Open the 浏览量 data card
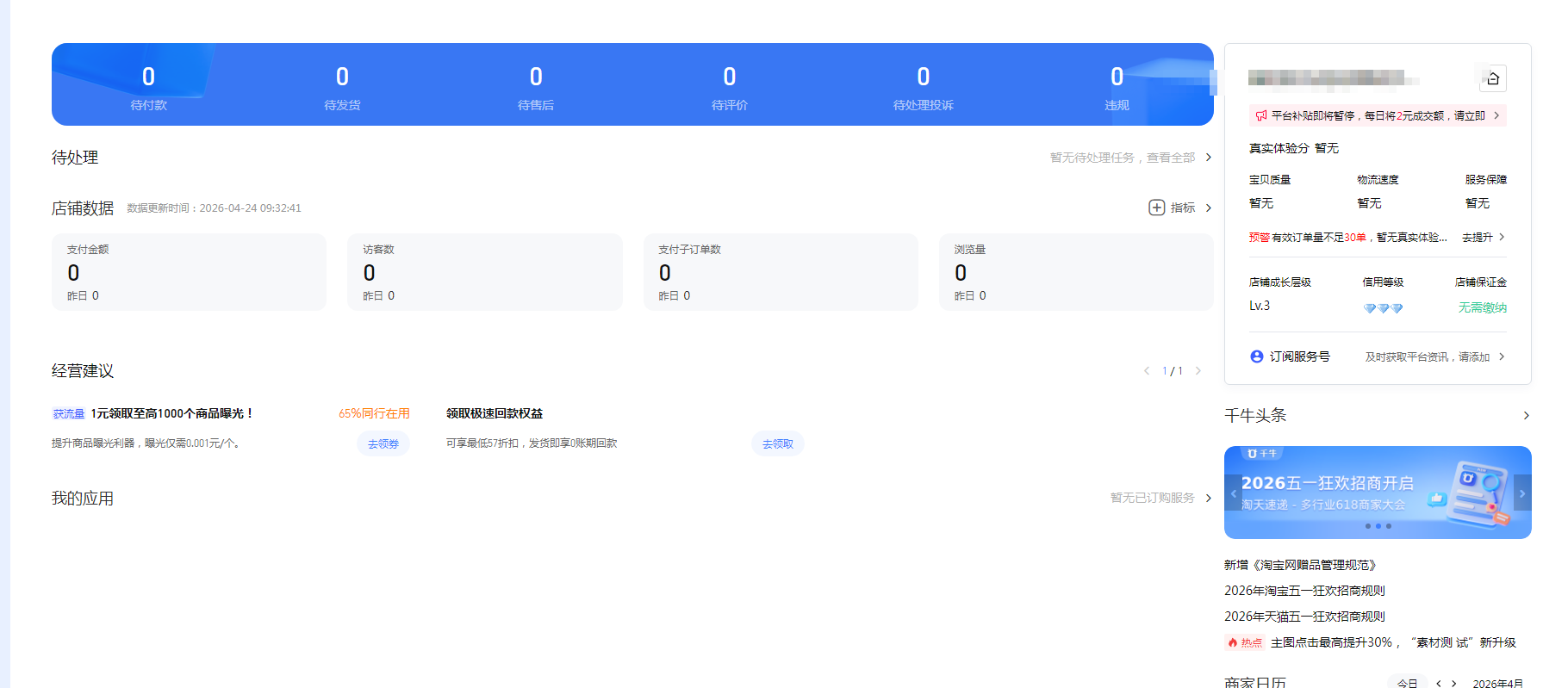Image resolution: width=1568 pixels, height=688 pixels. [x=1076, y=272]
